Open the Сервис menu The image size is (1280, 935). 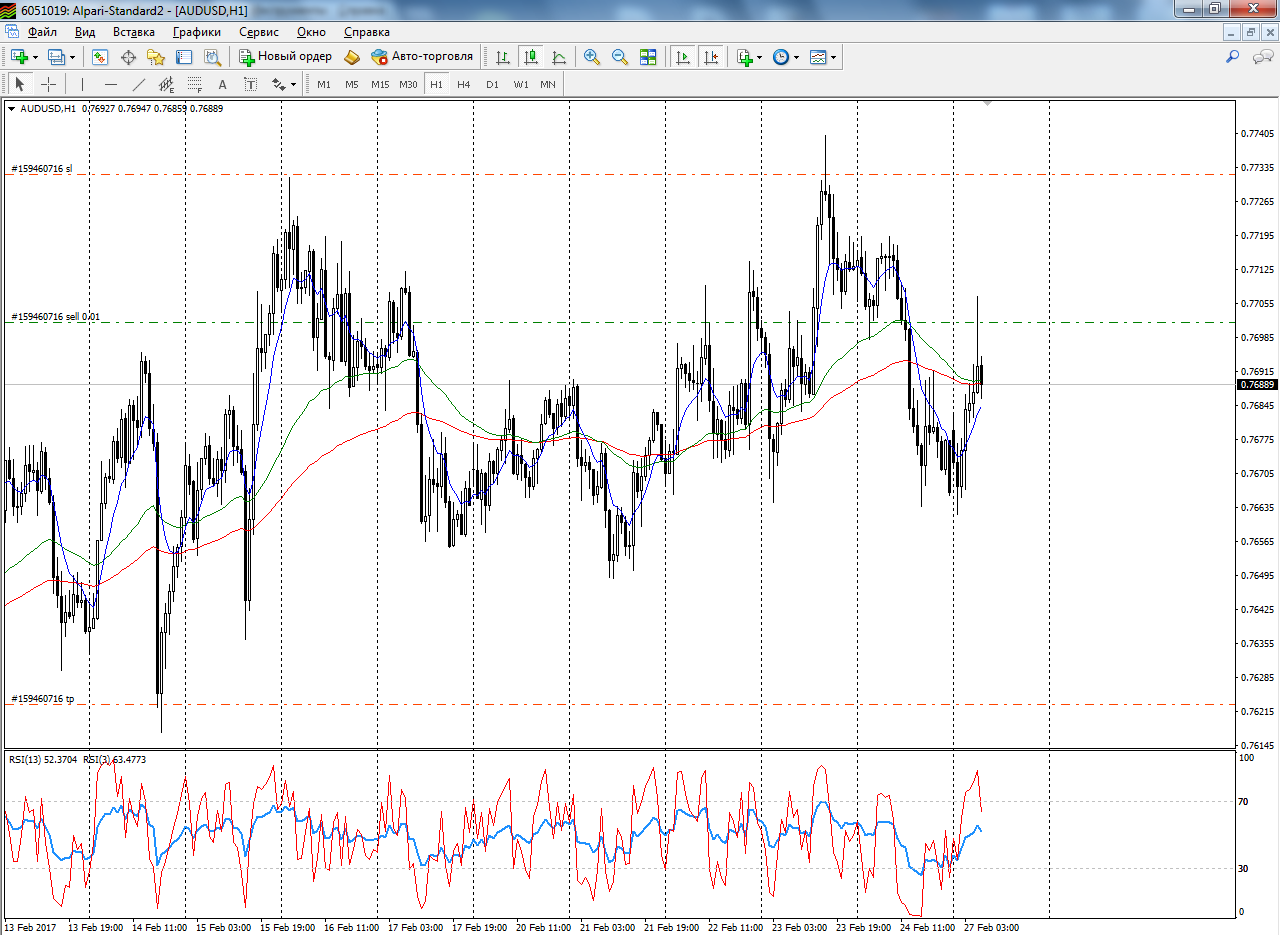tap(259, 32)
